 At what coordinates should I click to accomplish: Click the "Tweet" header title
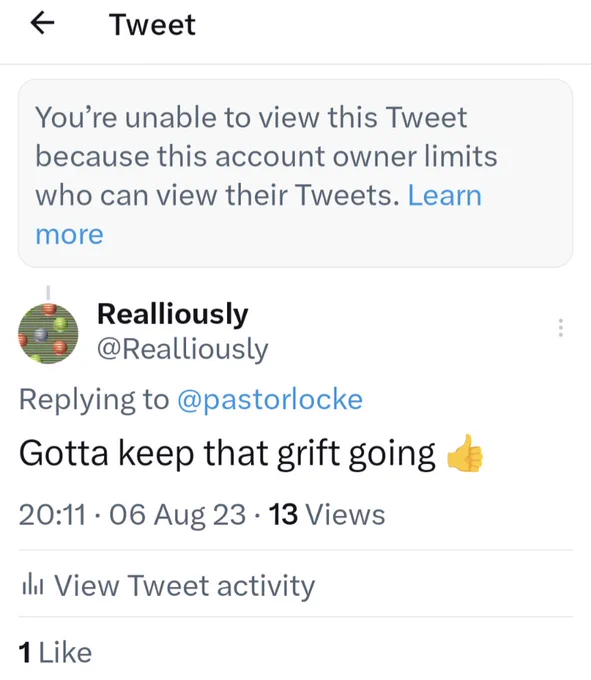[152, 24]
